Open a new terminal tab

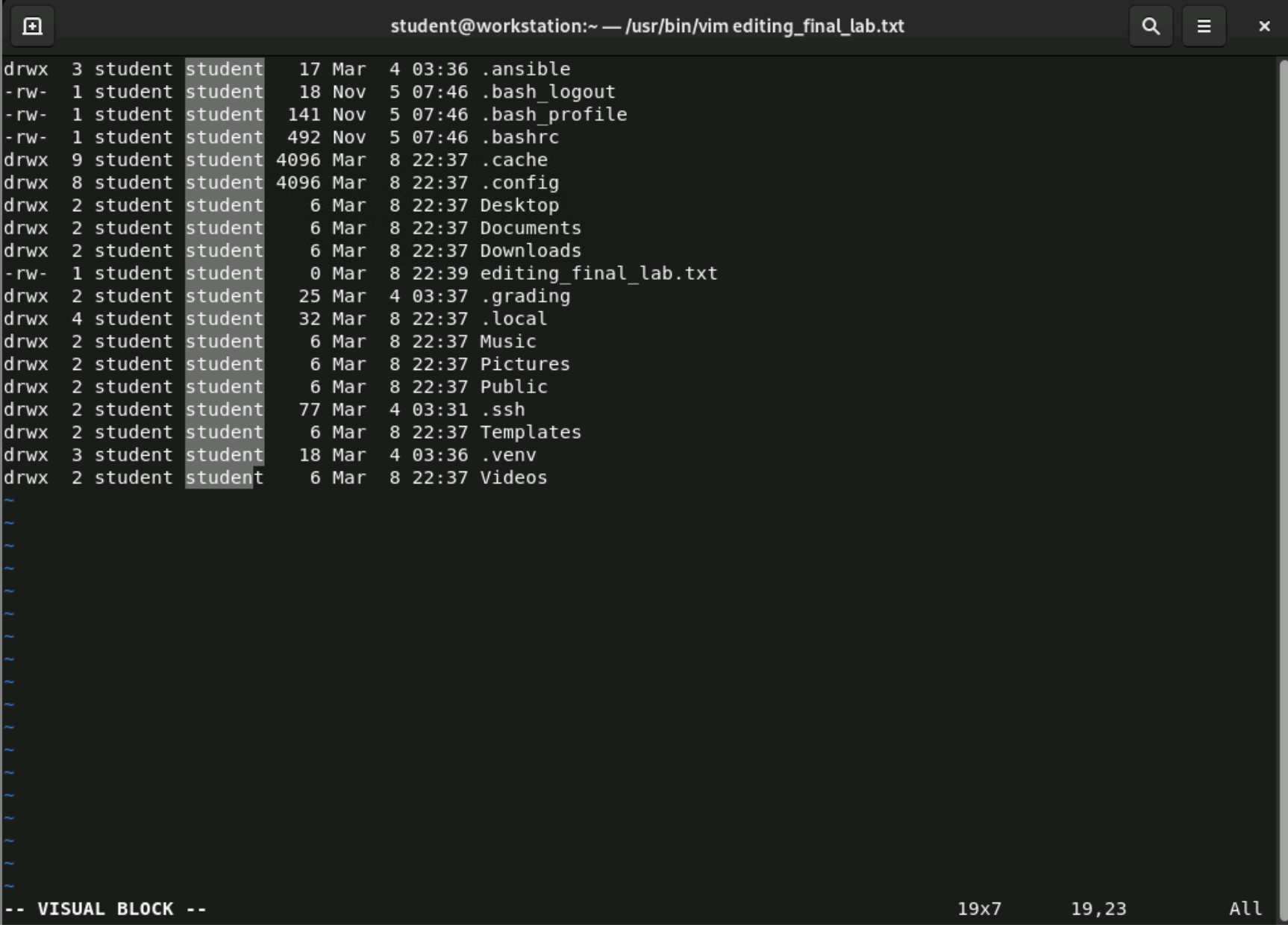(x=32, y=26)
